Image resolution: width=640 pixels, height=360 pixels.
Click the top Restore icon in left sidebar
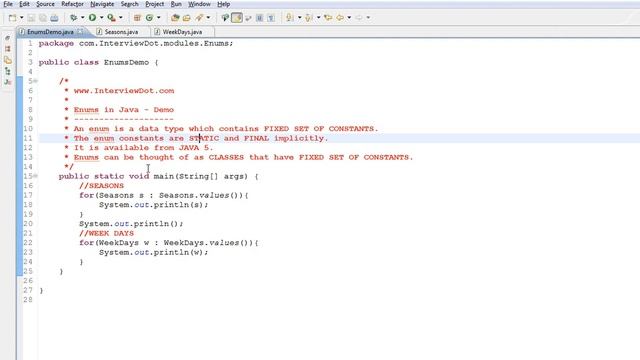point(7,38)
